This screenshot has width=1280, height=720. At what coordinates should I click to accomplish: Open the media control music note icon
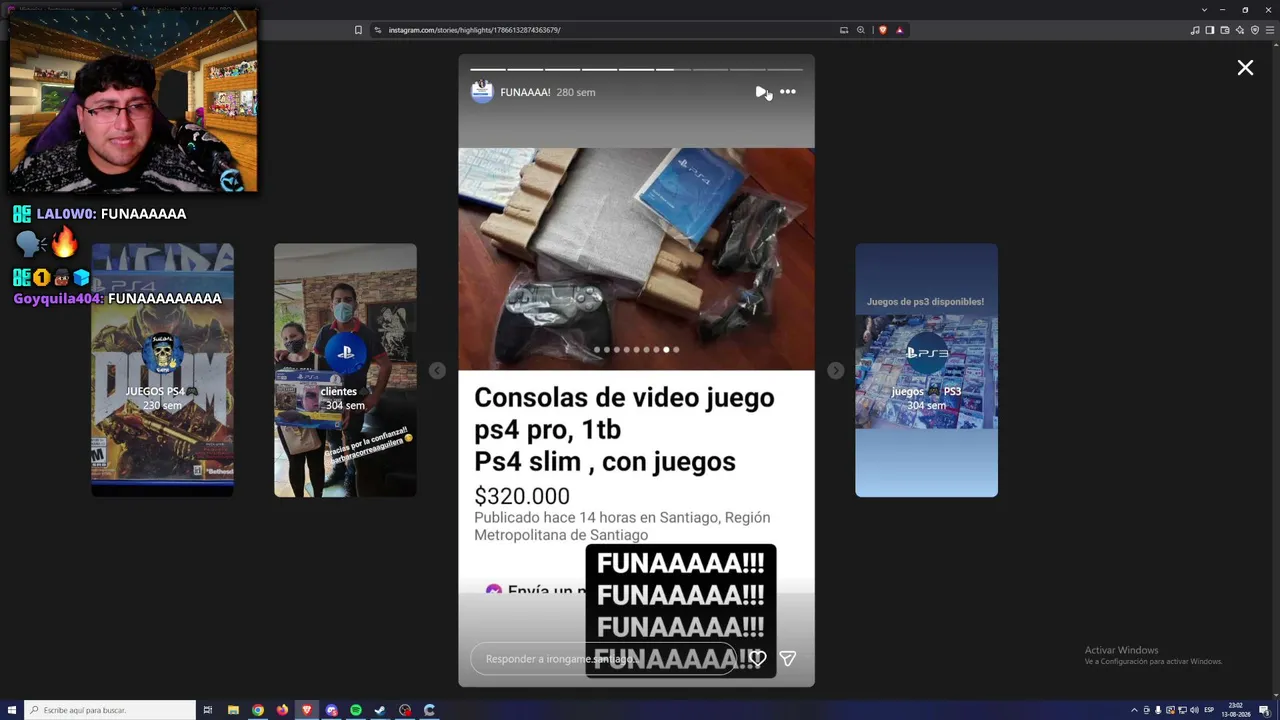coord(1195,30)
